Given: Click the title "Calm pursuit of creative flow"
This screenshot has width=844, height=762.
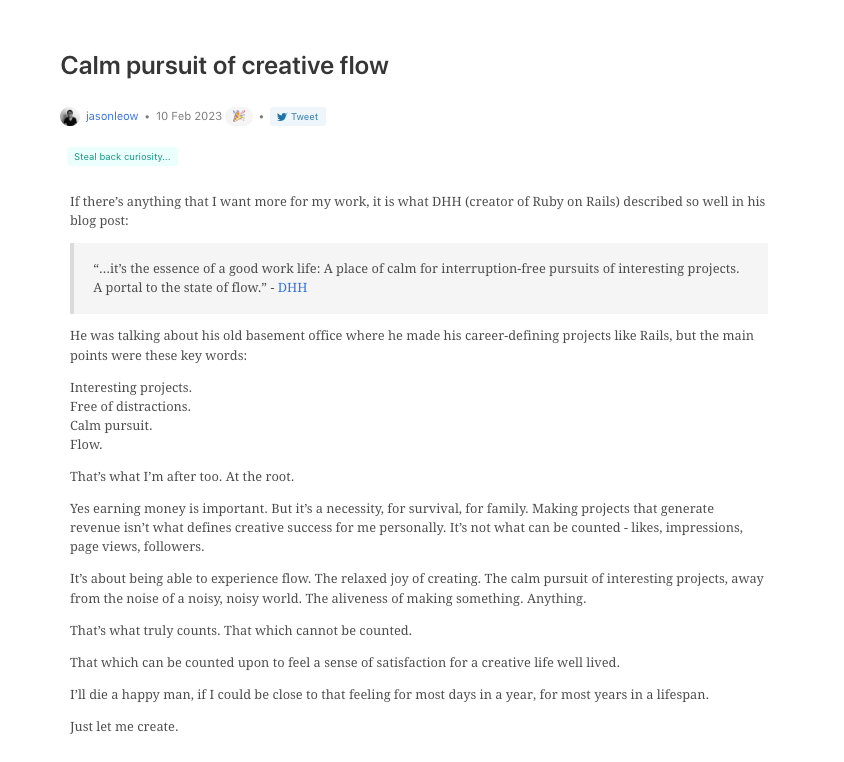Looking at the screenshot, I should 224,66.
